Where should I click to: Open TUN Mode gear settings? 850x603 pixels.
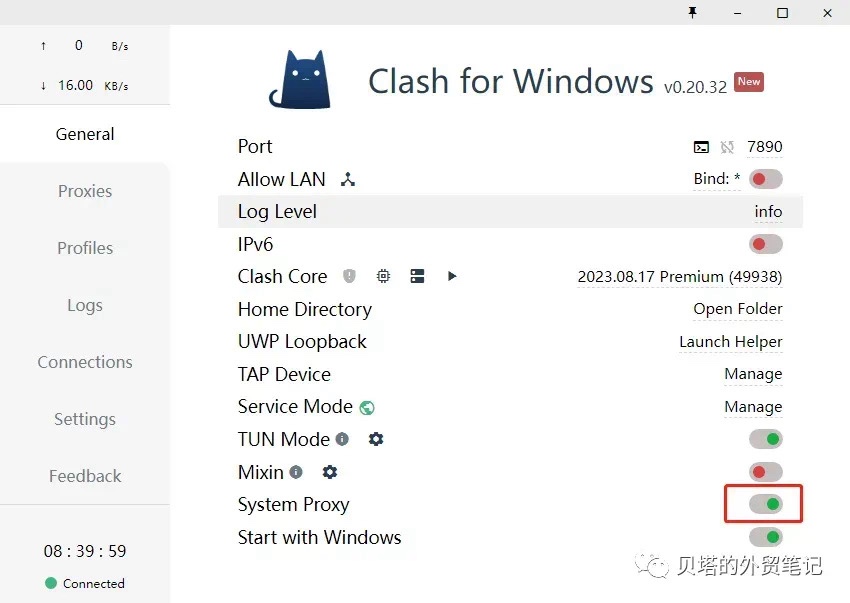coord(376,439)
